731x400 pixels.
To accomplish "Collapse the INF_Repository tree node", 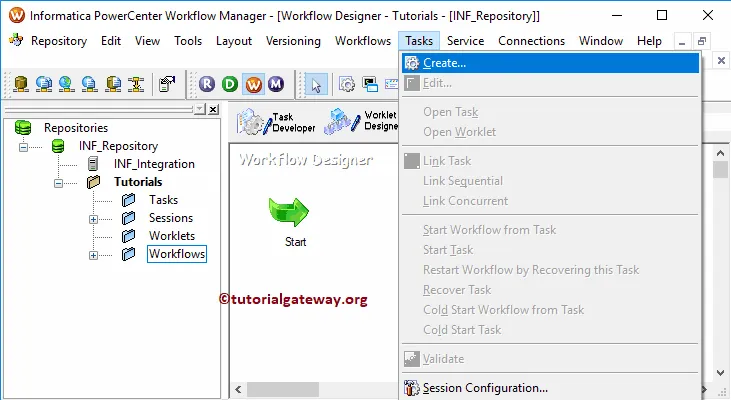I will pos(23,147).
